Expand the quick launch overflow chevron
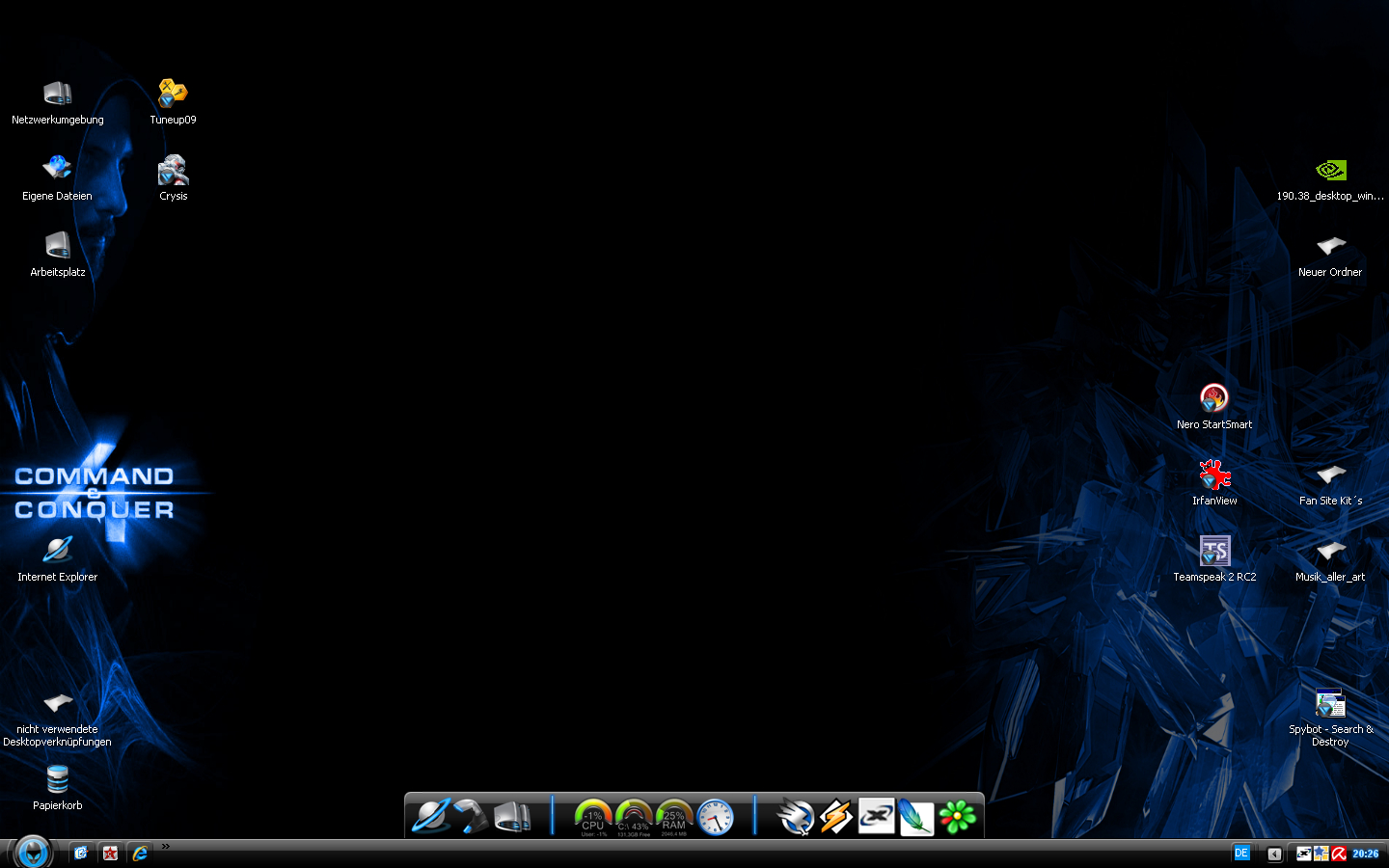 pyautogui.click(x=165, y=847)
